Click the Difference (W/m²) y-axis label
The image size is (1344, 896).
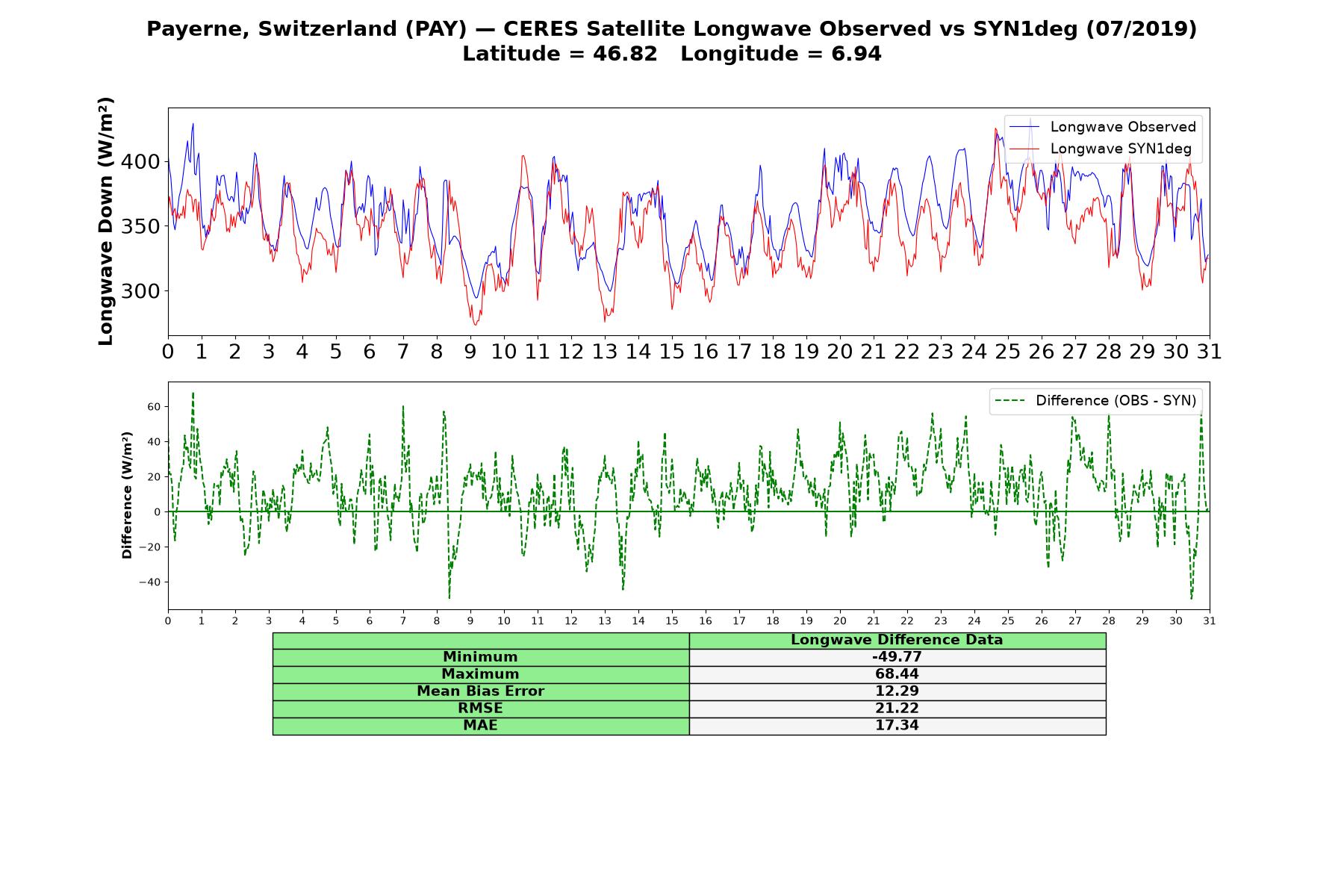pyautogui.click(x=127, y=495)
